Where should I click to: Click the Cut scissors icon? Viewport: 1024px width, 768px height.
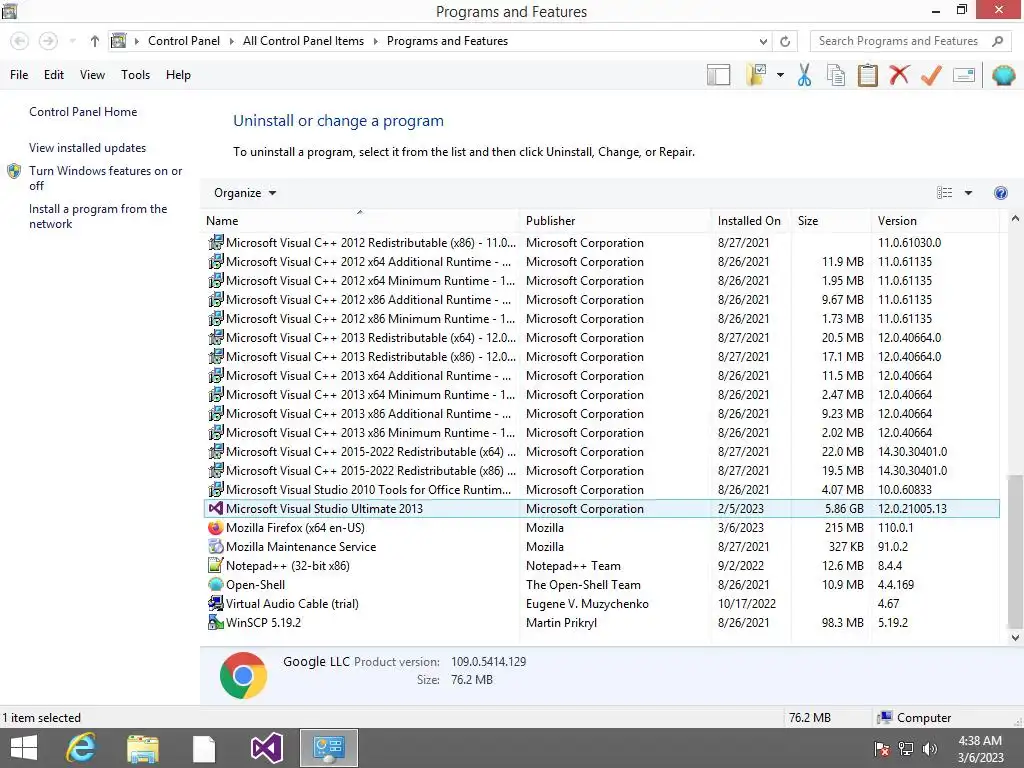pyautogui.click(x=805, y=75)
